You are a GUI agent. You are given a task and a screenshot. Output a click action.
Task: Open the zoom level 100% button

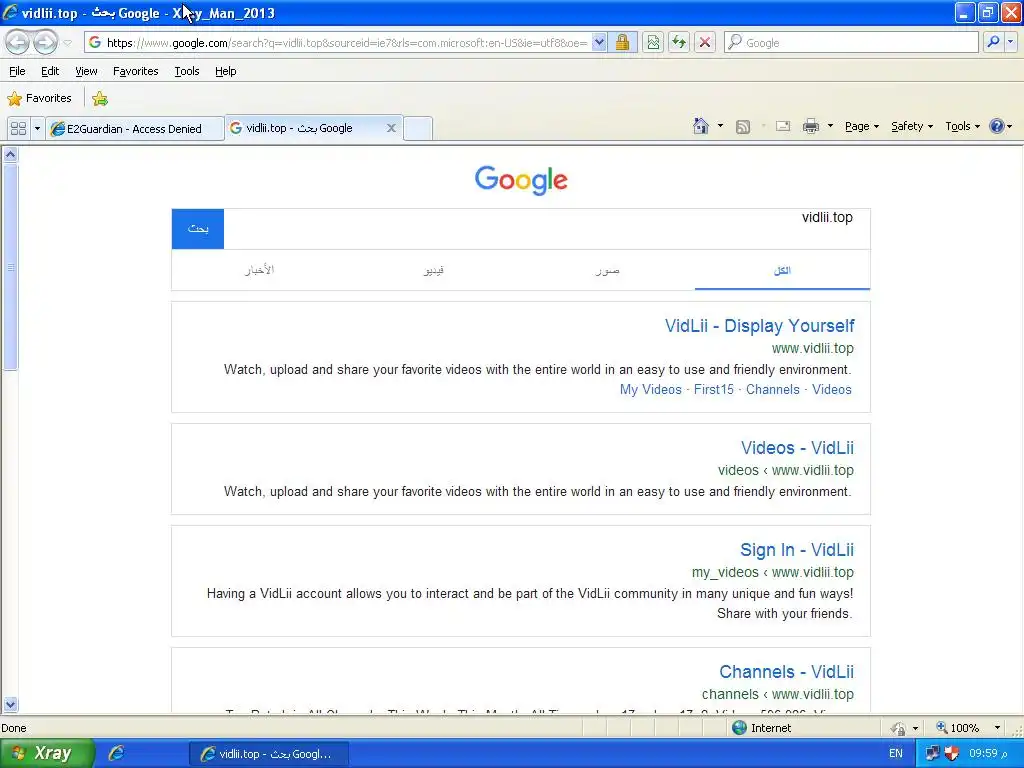pos(958,728)
